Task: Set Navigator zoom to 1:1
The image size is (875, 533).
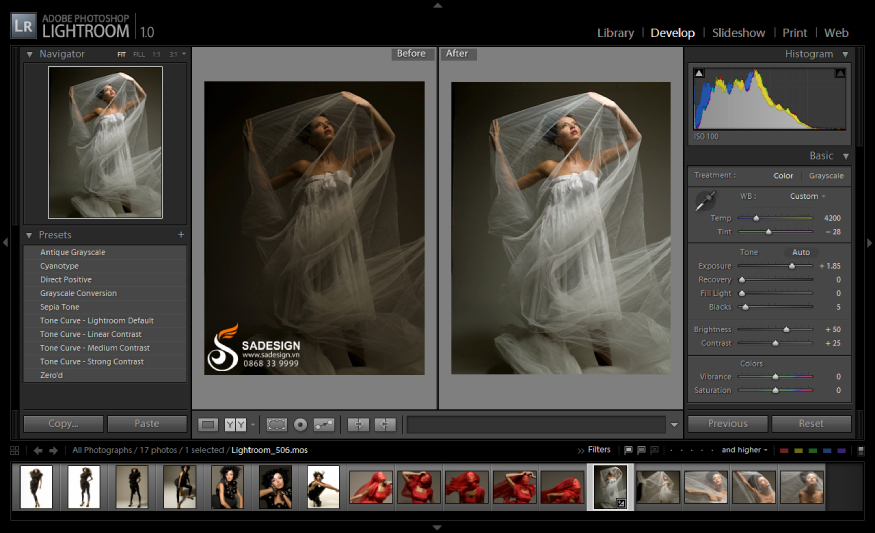Action: coord(156,54)
